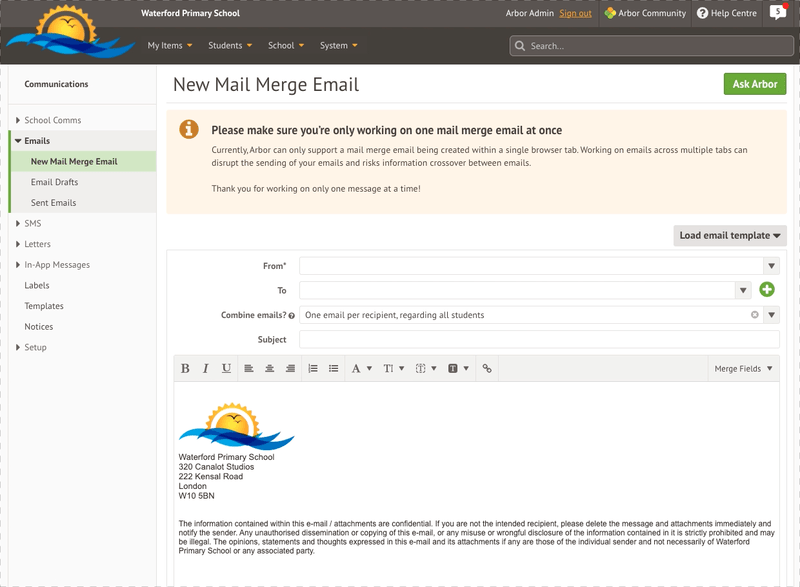Expand the School Comms section

[x=52, y=120]
